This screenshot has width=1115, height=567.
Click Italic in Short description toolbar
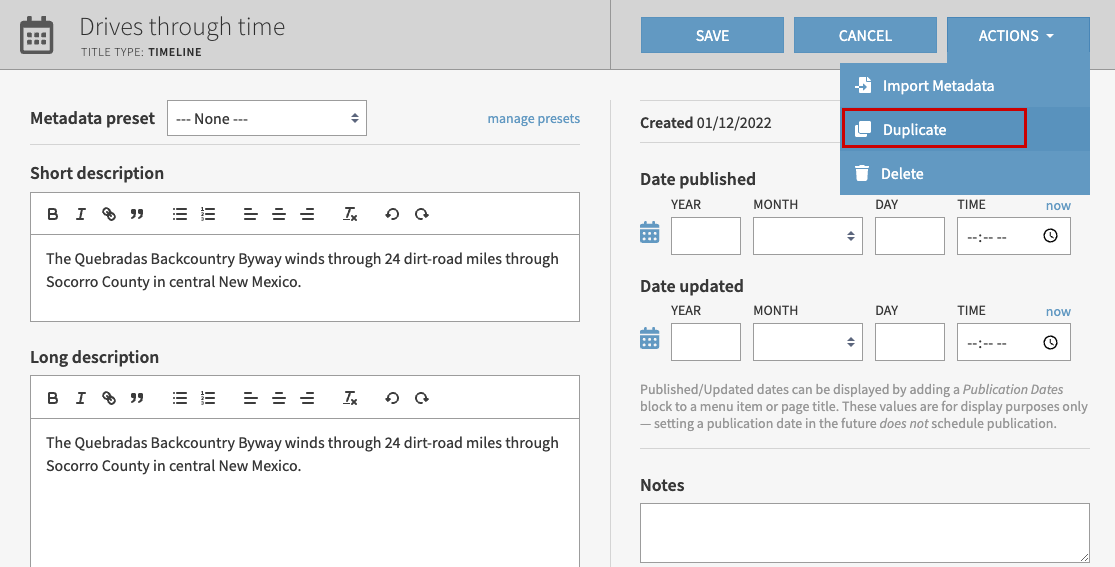80,214
